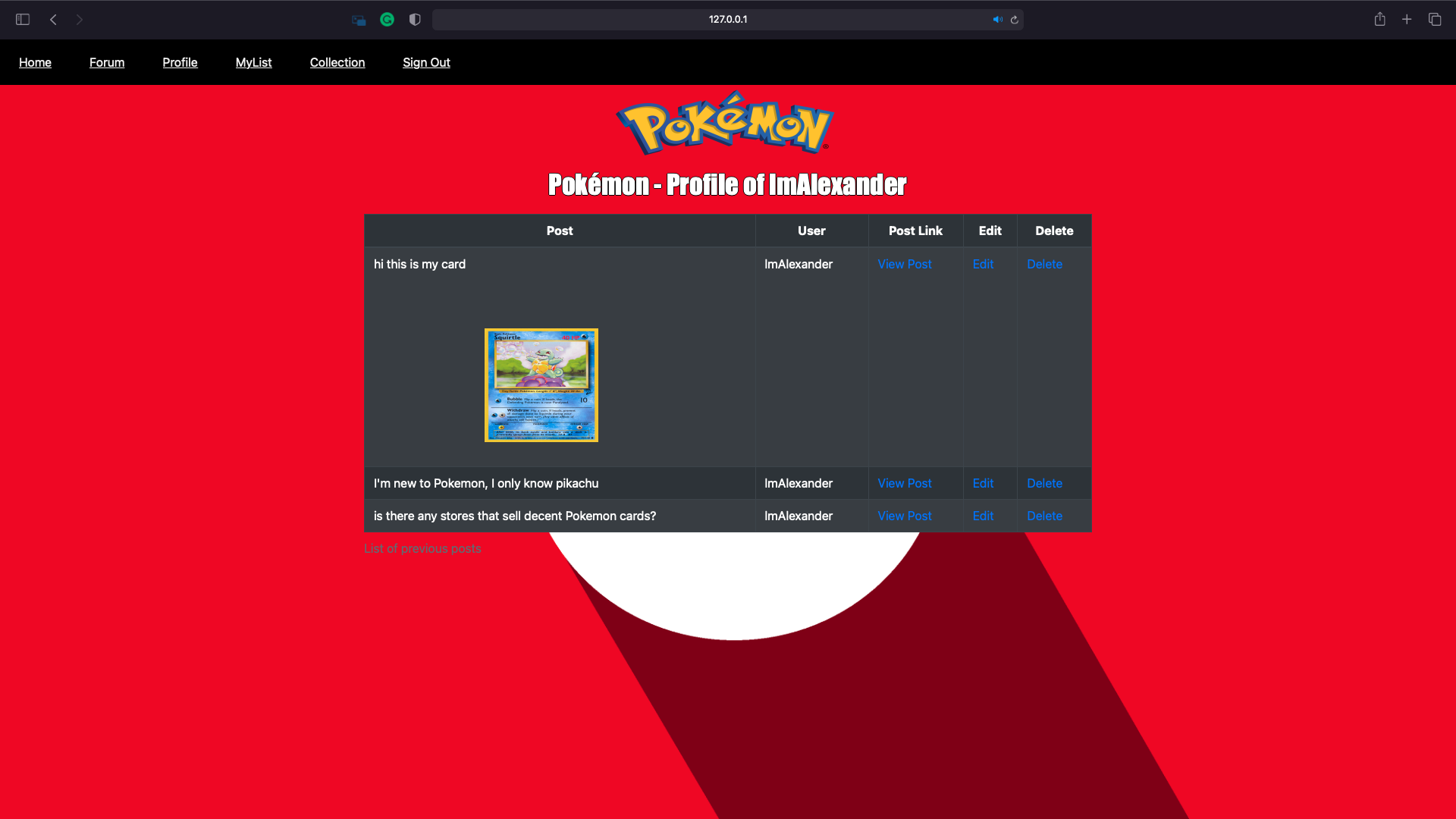Go back with the browser back arrow
This screenshot has width=1456, height=819.
[53, 20]
